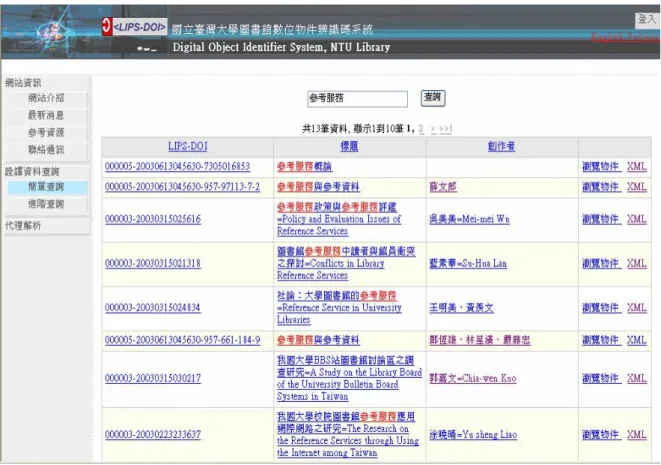
Task: Click XML for 參考服務概論 row
Action: click(637, 167)
